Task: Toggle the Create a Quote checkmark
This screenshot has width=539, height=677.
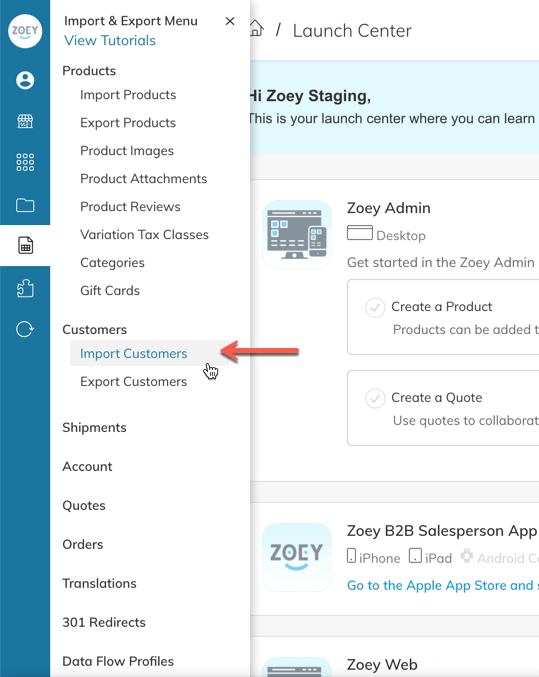Action: (375, 398)
